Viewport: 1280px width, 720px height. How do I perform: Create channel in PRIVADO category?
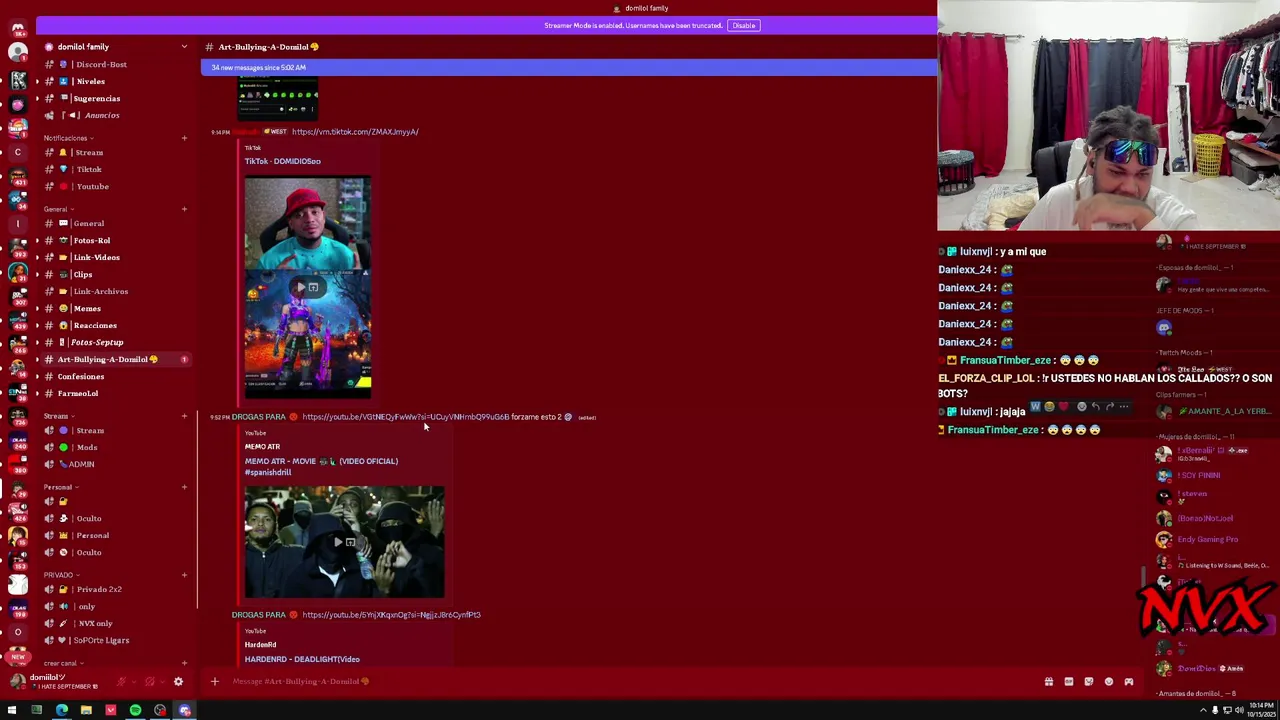[x=184, y=575]
